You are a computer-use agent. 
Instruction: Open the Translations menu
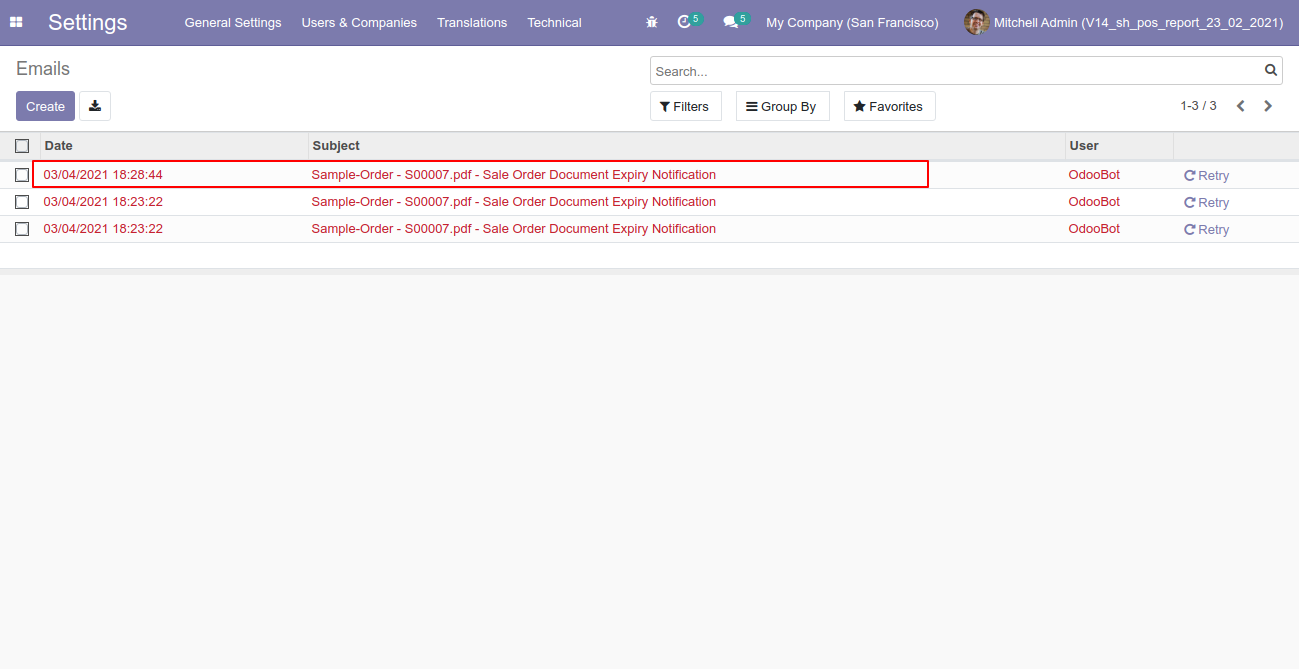[x=472, y=22]
